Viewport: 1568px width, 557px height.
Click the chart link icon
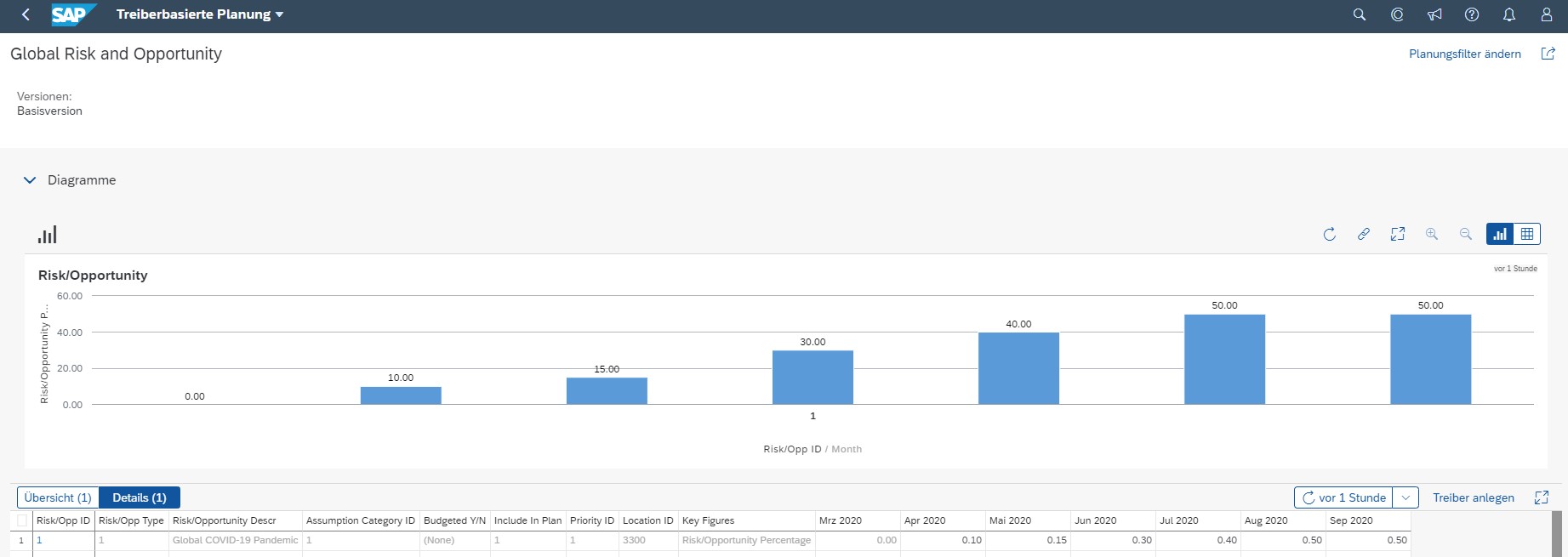[x=1364, y=234]
